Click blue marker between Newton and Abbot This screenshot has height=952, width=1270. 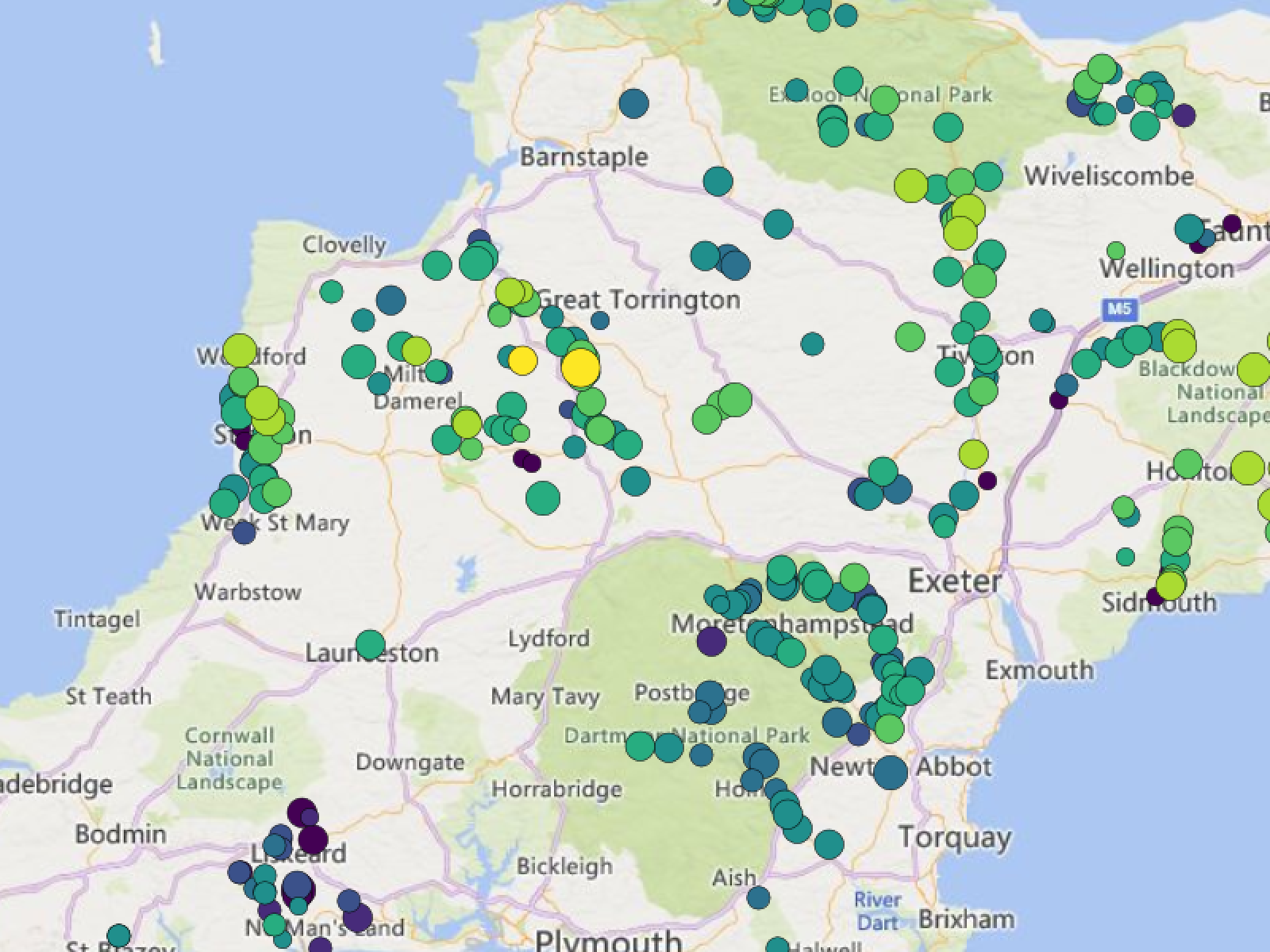tap(891, 771)
